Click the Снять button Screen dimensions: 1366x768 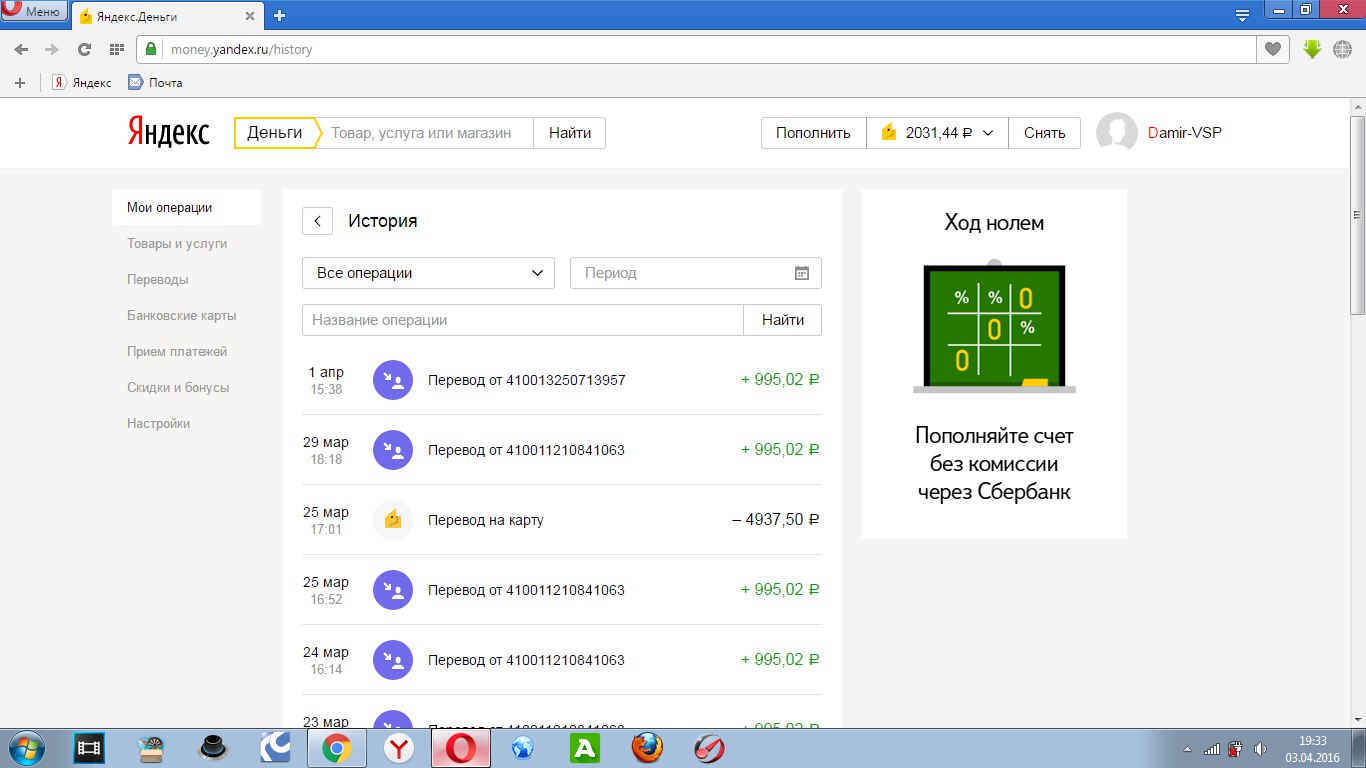tap(1044, 133)
